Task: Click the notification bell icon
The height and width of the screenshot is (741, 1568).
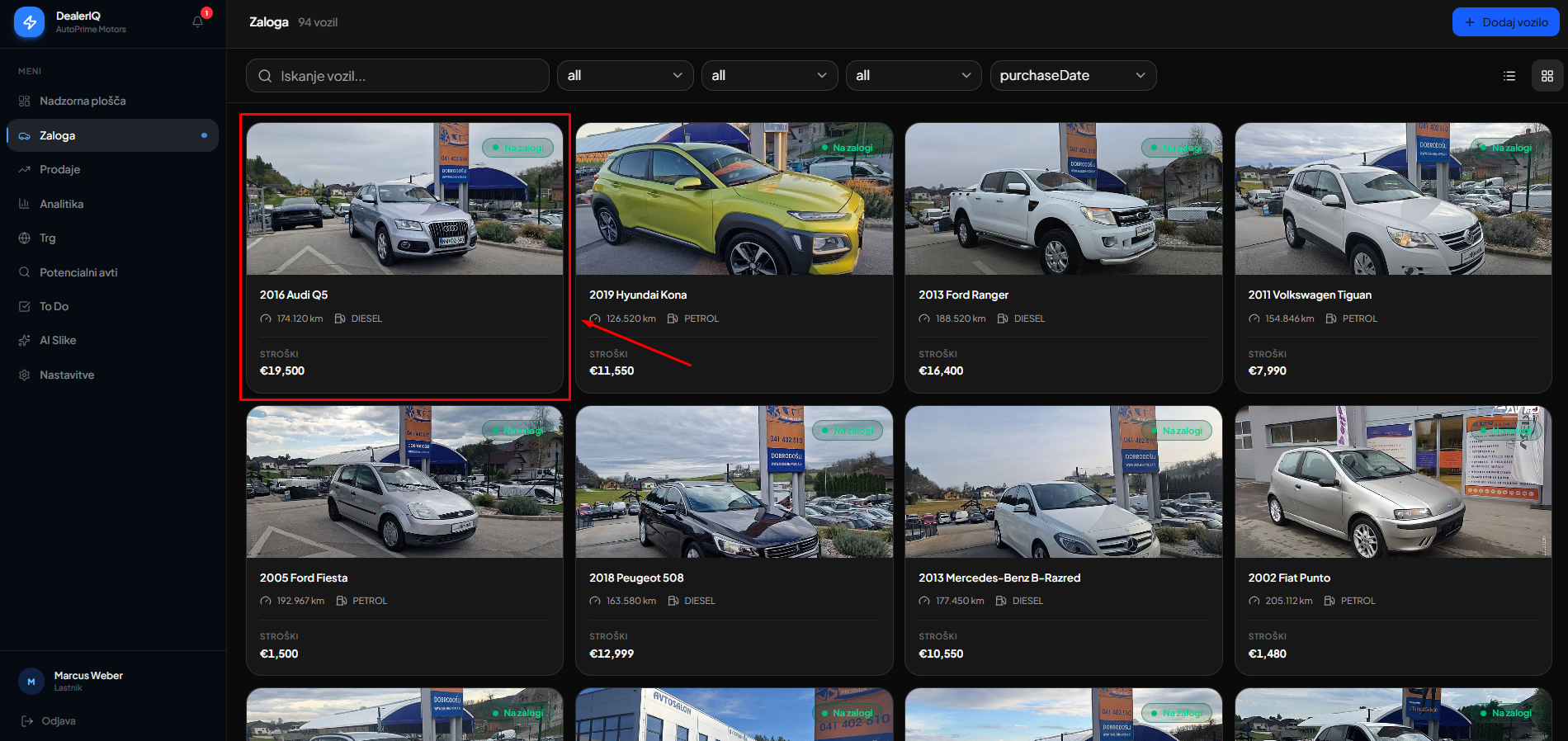Action: click(x=198, y=22)
